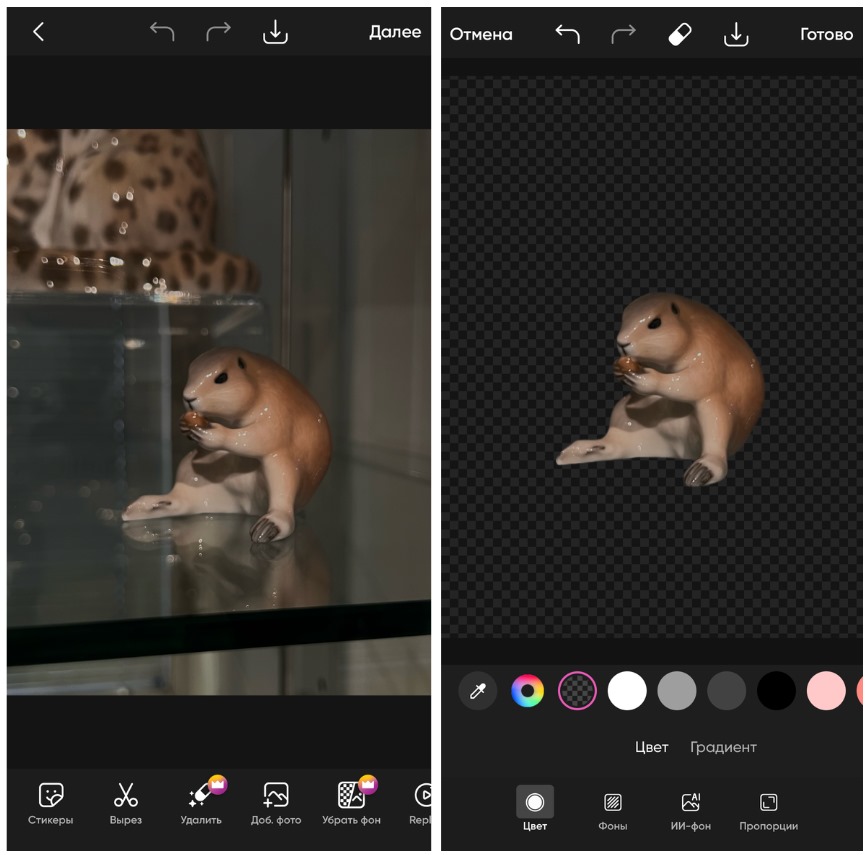Choose the white color swatch

(627, 691)
